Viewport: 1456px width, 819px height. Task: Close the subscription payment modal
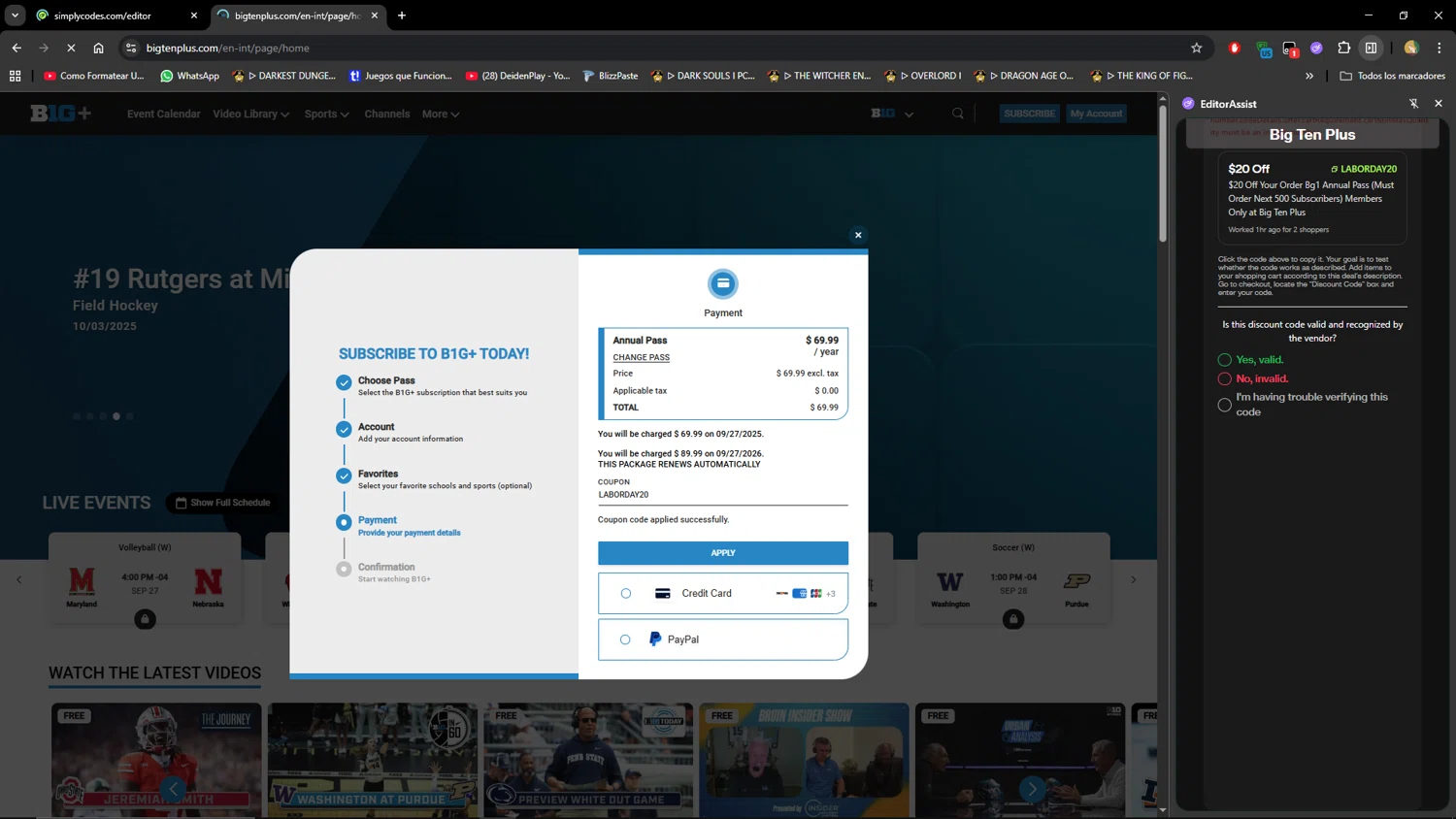pos(858,235)
